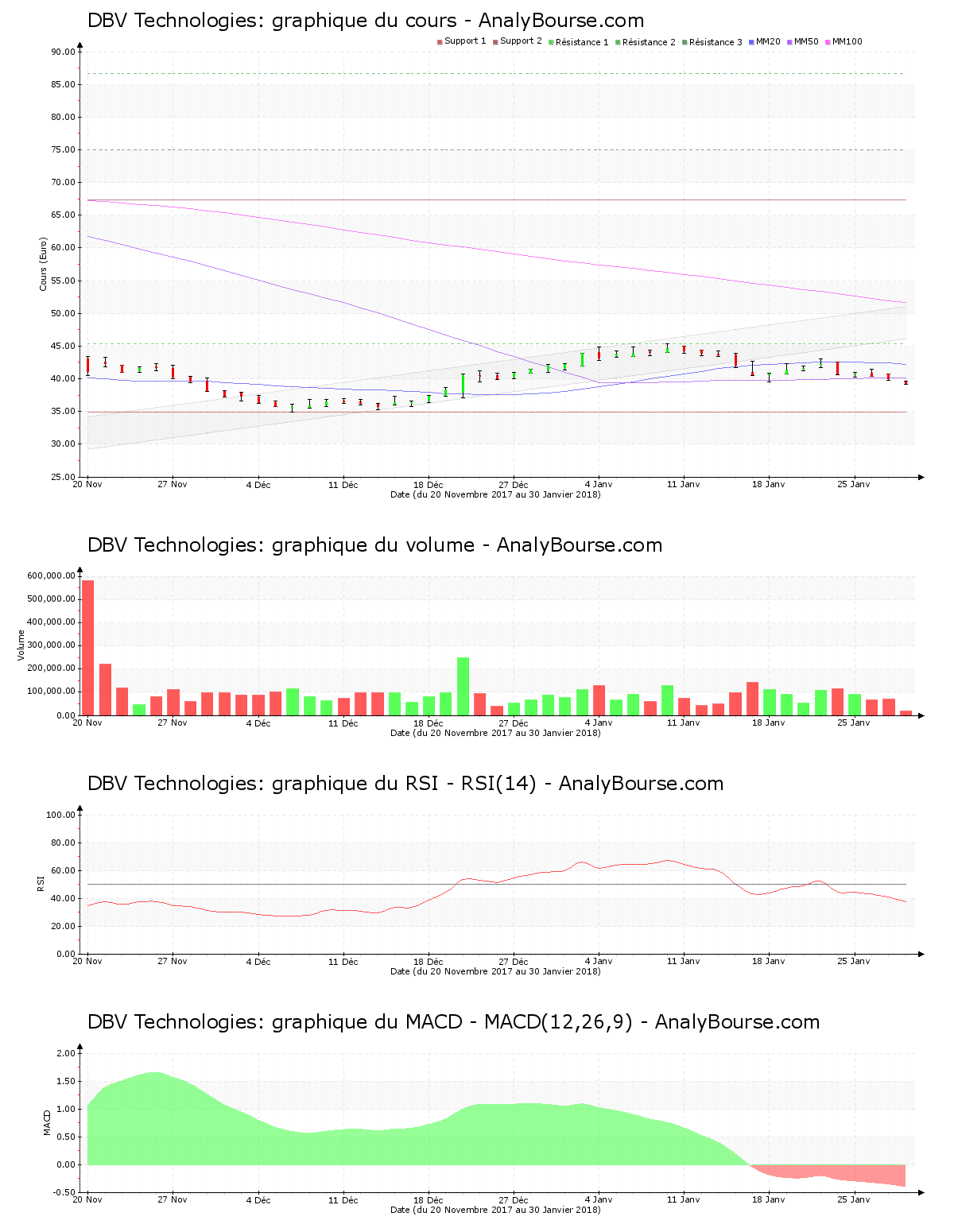Click the 'Volume' vertical axis label

point(21,645)
